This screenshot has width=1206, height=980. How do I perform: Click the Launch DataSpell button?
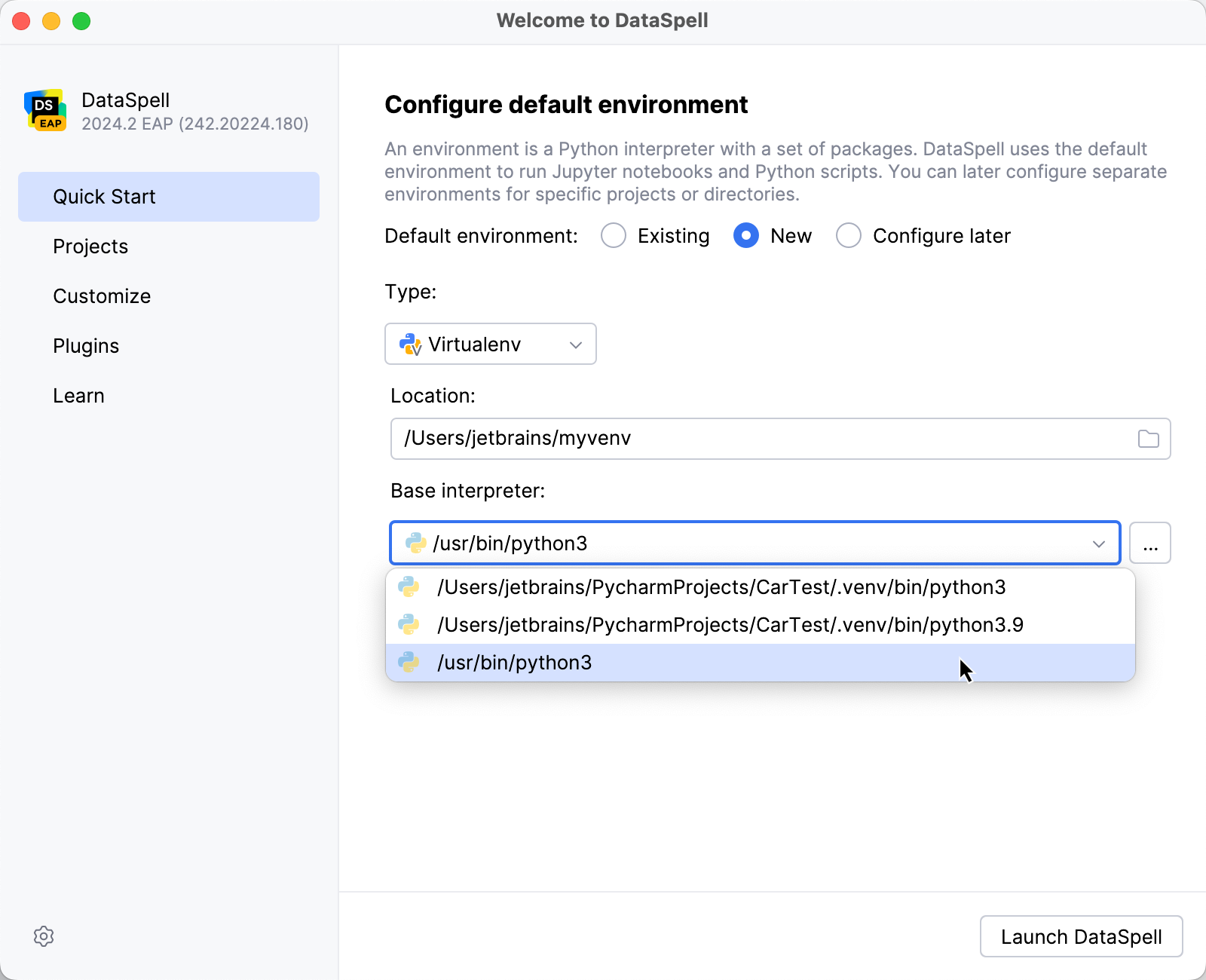[1081, 936]
